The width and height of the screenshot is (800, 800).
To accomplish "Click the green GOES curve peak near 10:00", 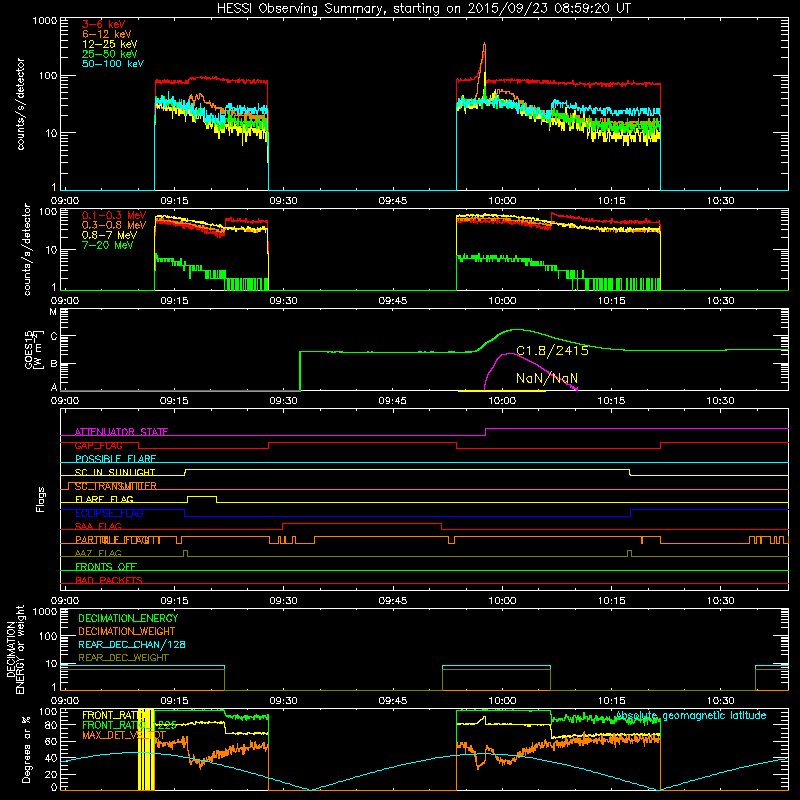I will [515, 330].
